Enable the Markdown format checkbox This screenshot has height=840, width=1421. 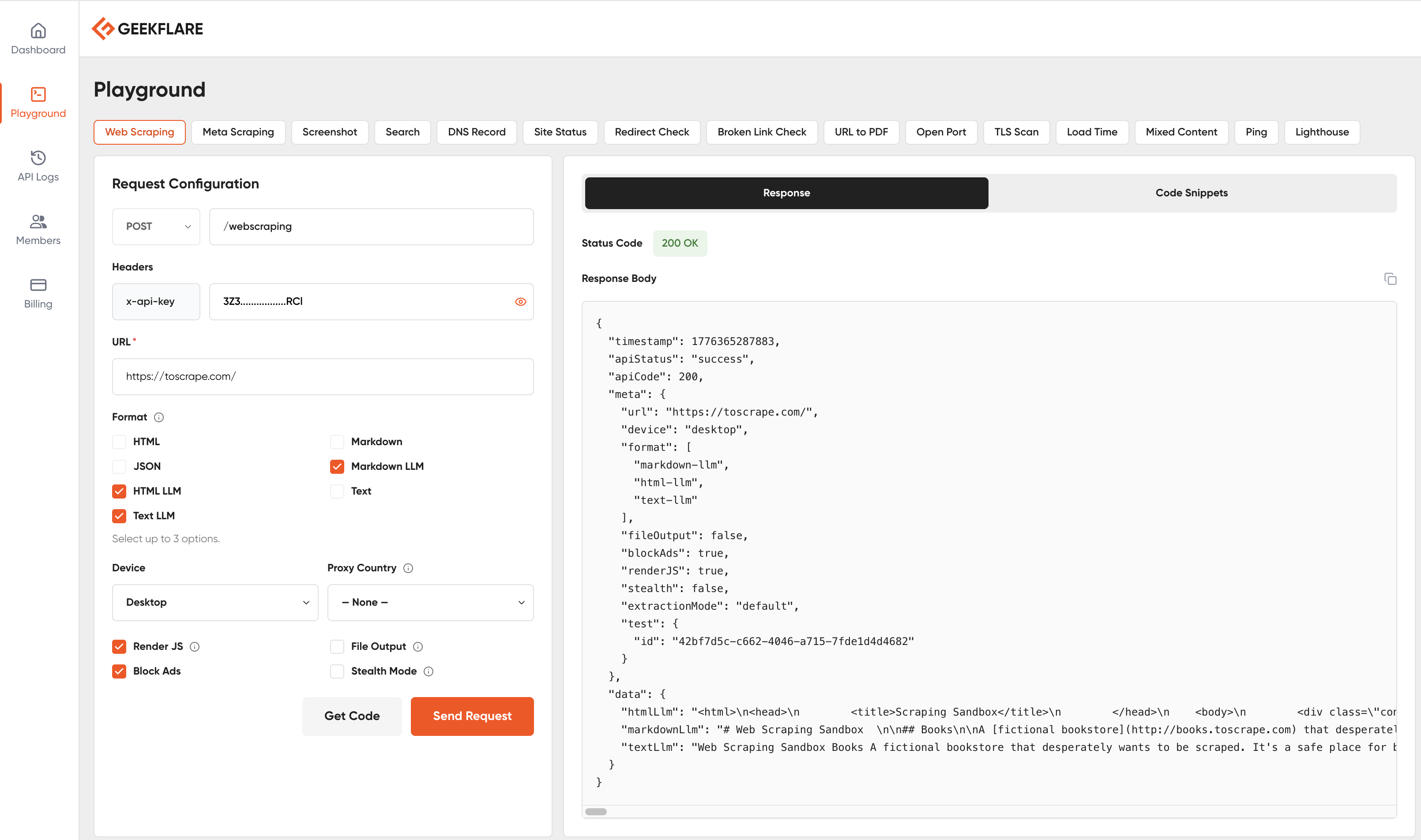[x=338, y=442]
